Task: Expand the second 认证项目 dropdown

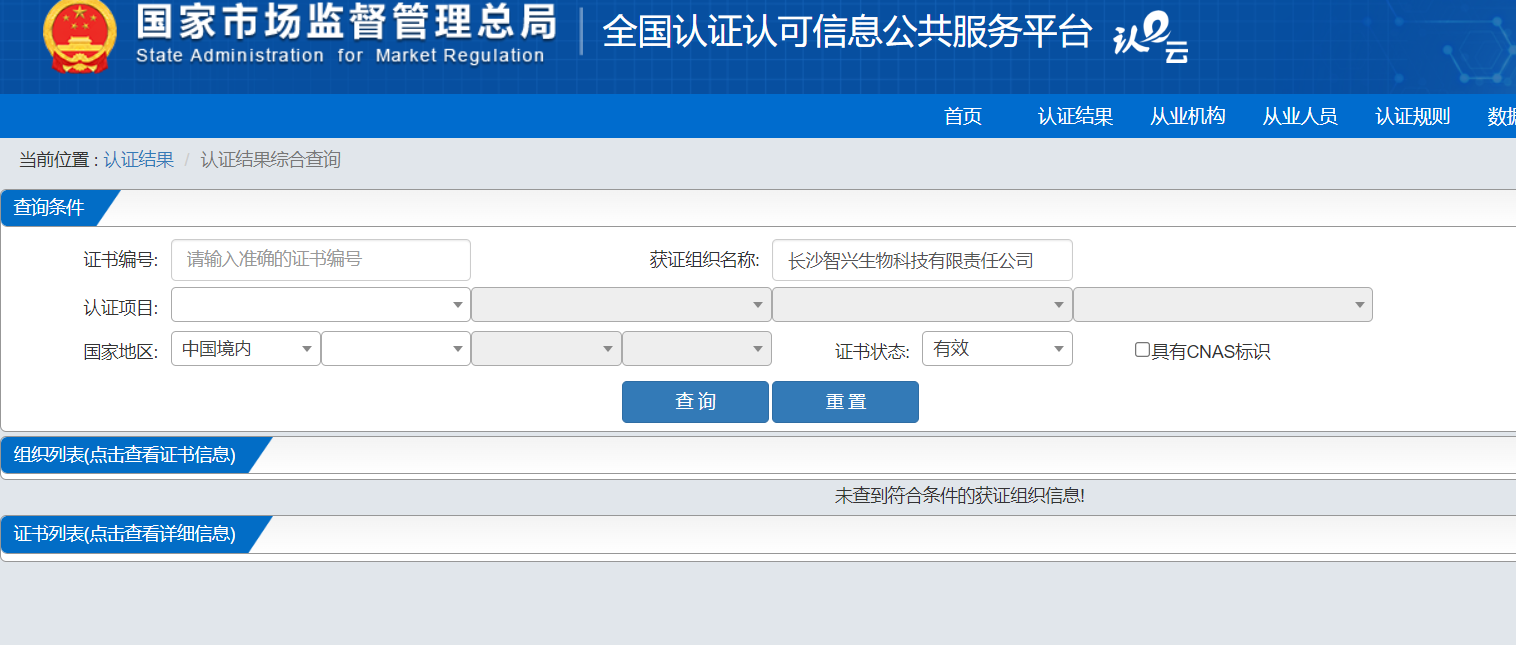Action: click(621, 305)
